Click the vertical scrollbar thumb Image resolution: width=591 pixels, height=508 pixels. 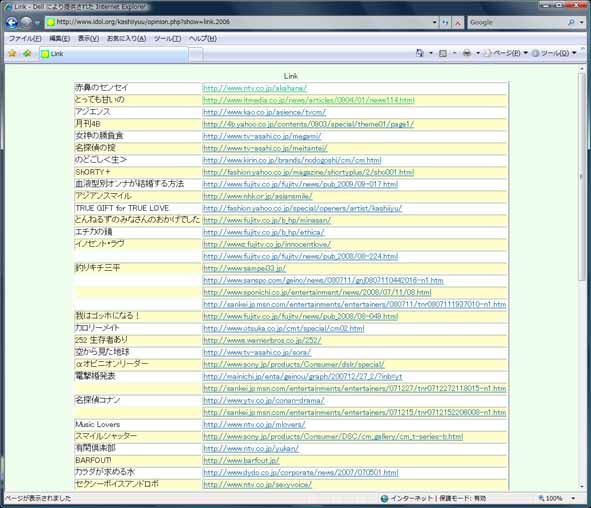tap(582, 177)
